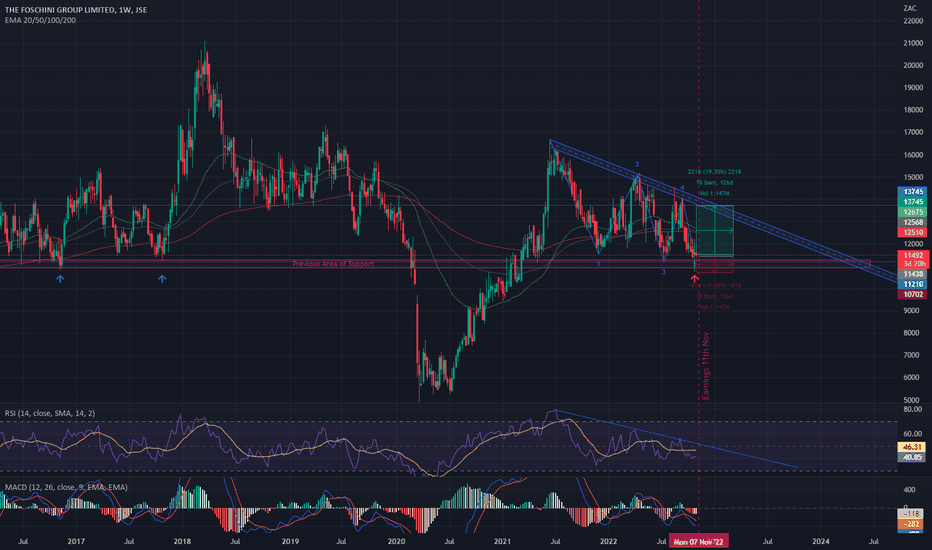The width and height of the screenshot is (932, 550).
Task: Select the Previous Area of Support text
Action: [333, 264]
